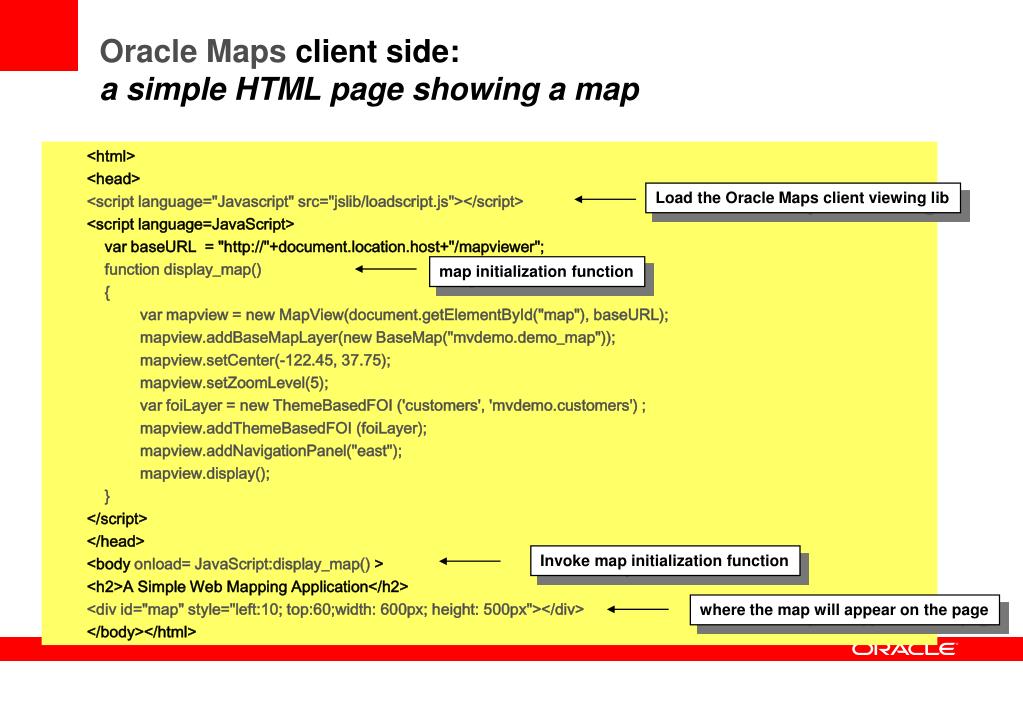Click the 'mapview.addBaseMapLayer' code line

click(377, 338)
